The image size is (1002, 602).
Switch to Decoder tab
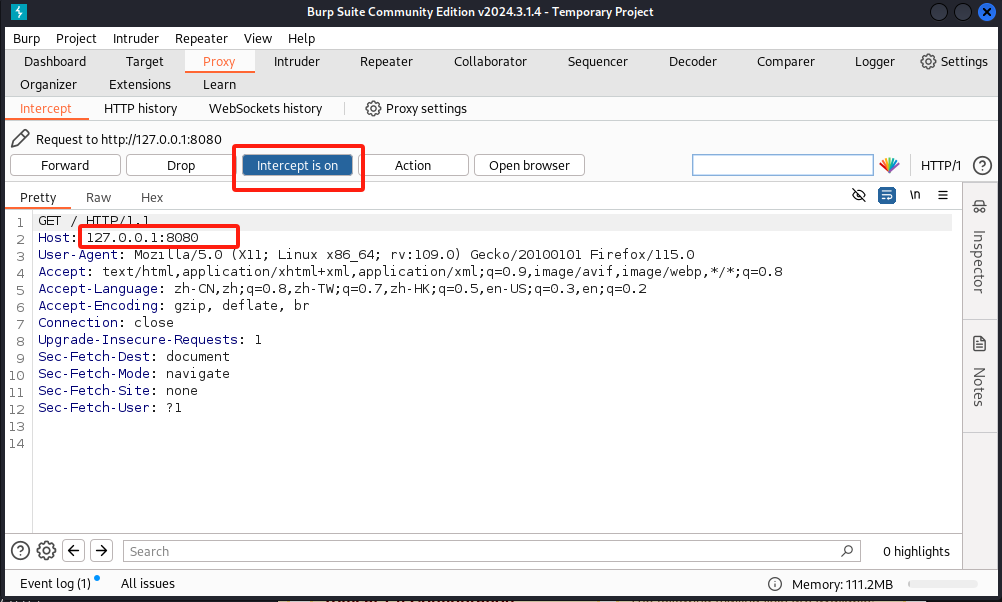(x=693, y=61)
